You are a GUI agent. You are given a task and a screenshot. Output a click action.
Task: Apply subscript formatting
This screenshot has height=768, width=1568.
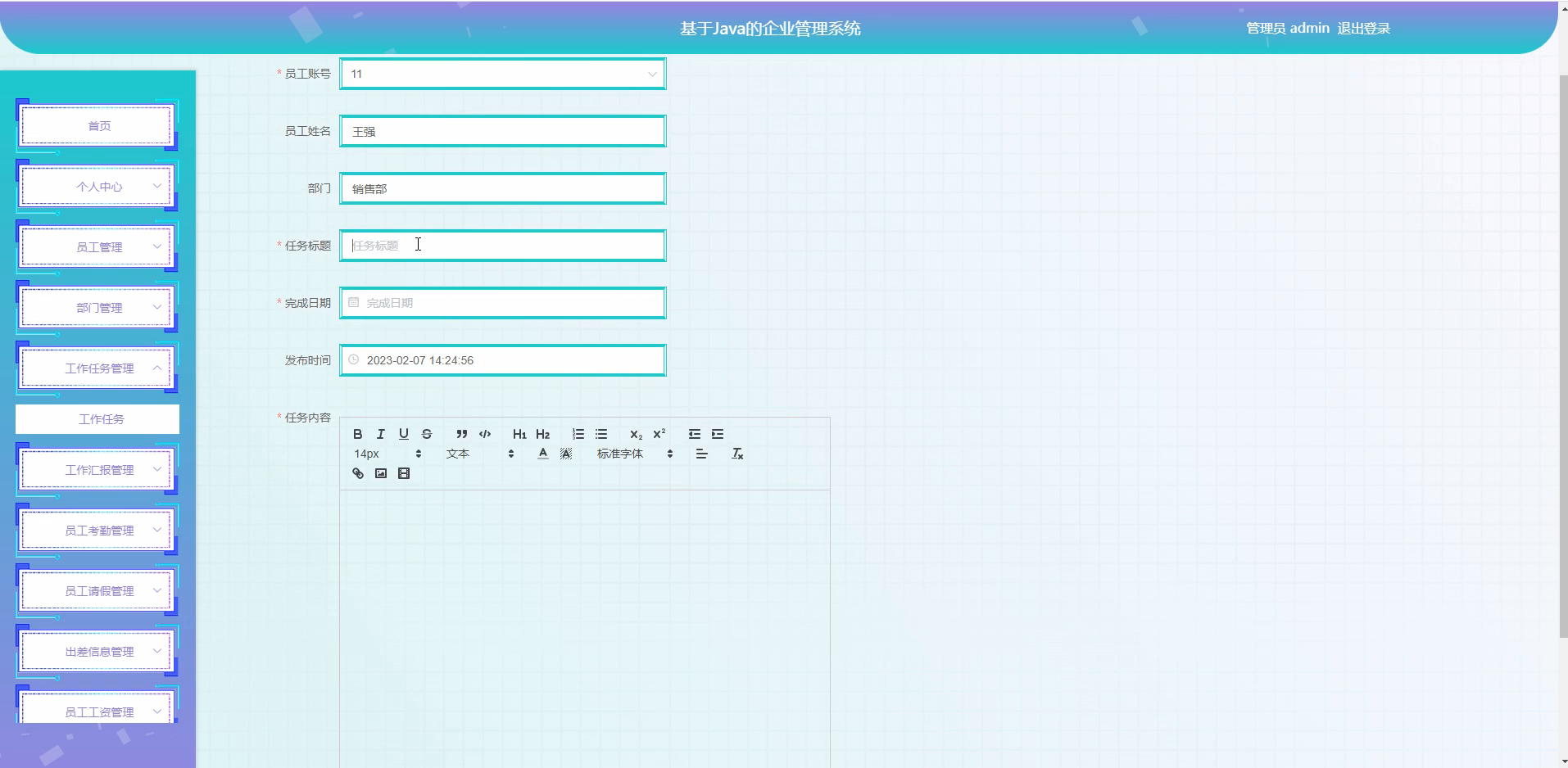(x=637, y=434)
